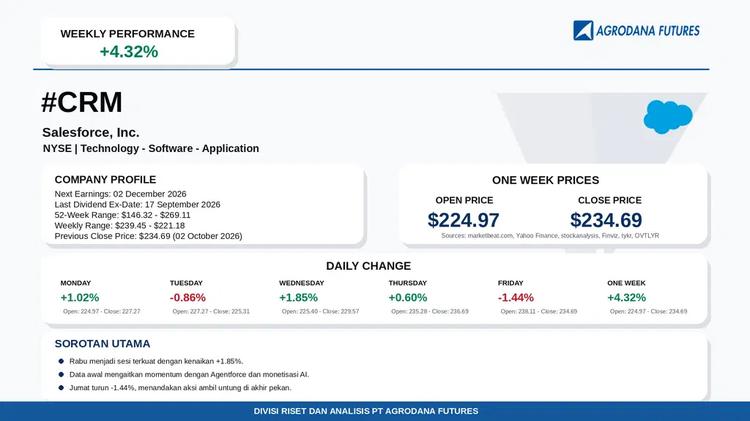The width and height of the screenshot is (750, 421).
Task: Click Tuesday's Open: 227.27 - Close: 225.31
Action: 211,311
